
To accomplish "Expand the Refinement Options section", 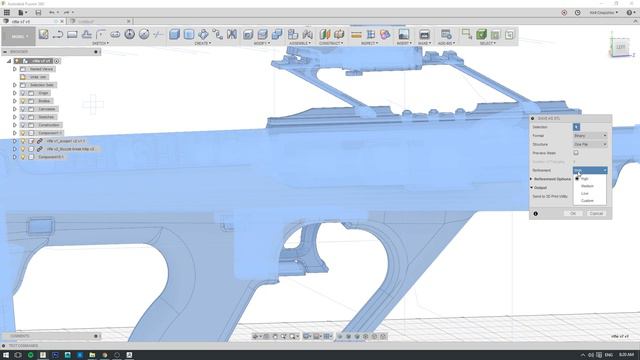I will (x=531, y=179).
